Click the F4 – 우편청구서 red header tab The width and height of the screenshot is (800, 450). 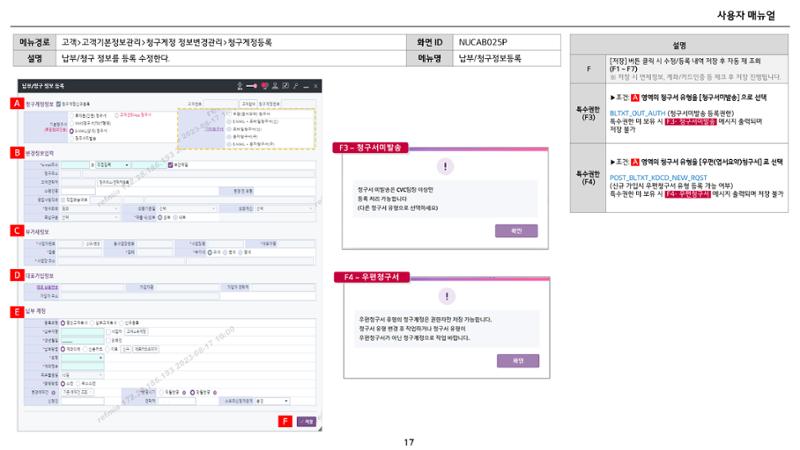[x=372, y=277]
